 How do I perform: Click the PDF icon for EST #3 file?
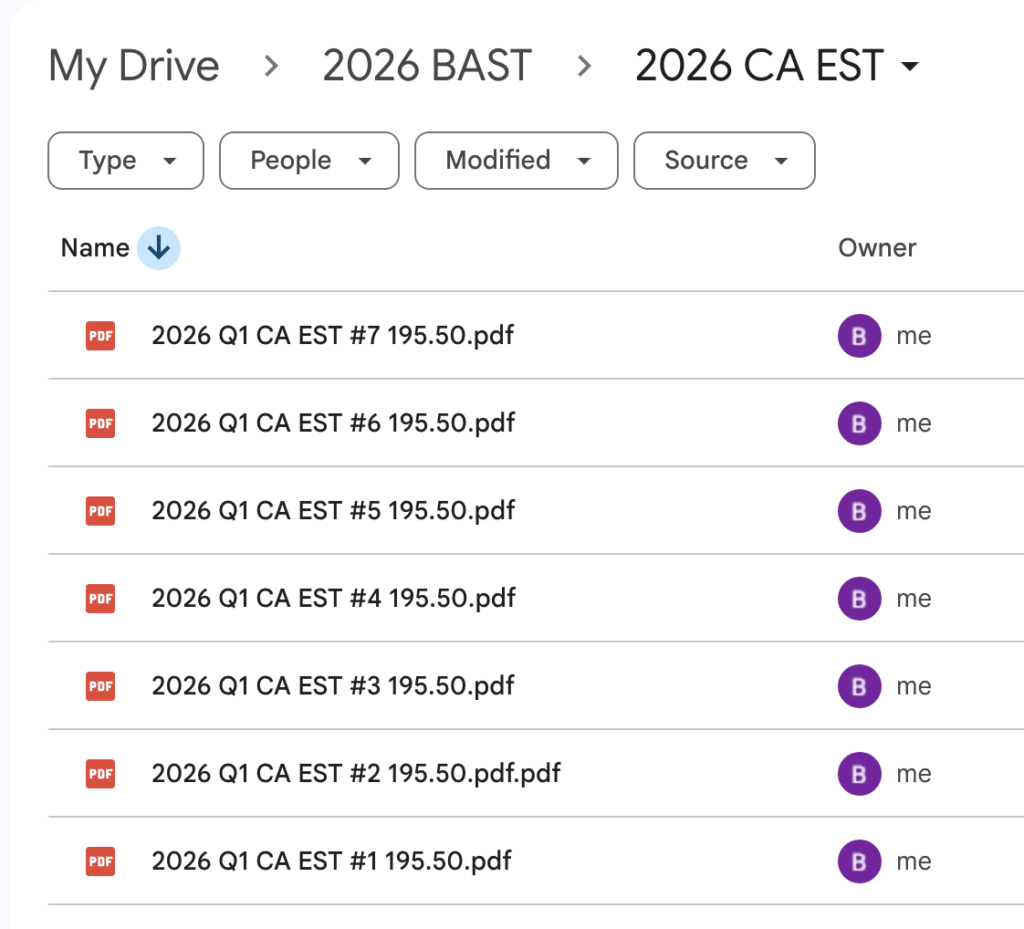click(x=100, y=686)
